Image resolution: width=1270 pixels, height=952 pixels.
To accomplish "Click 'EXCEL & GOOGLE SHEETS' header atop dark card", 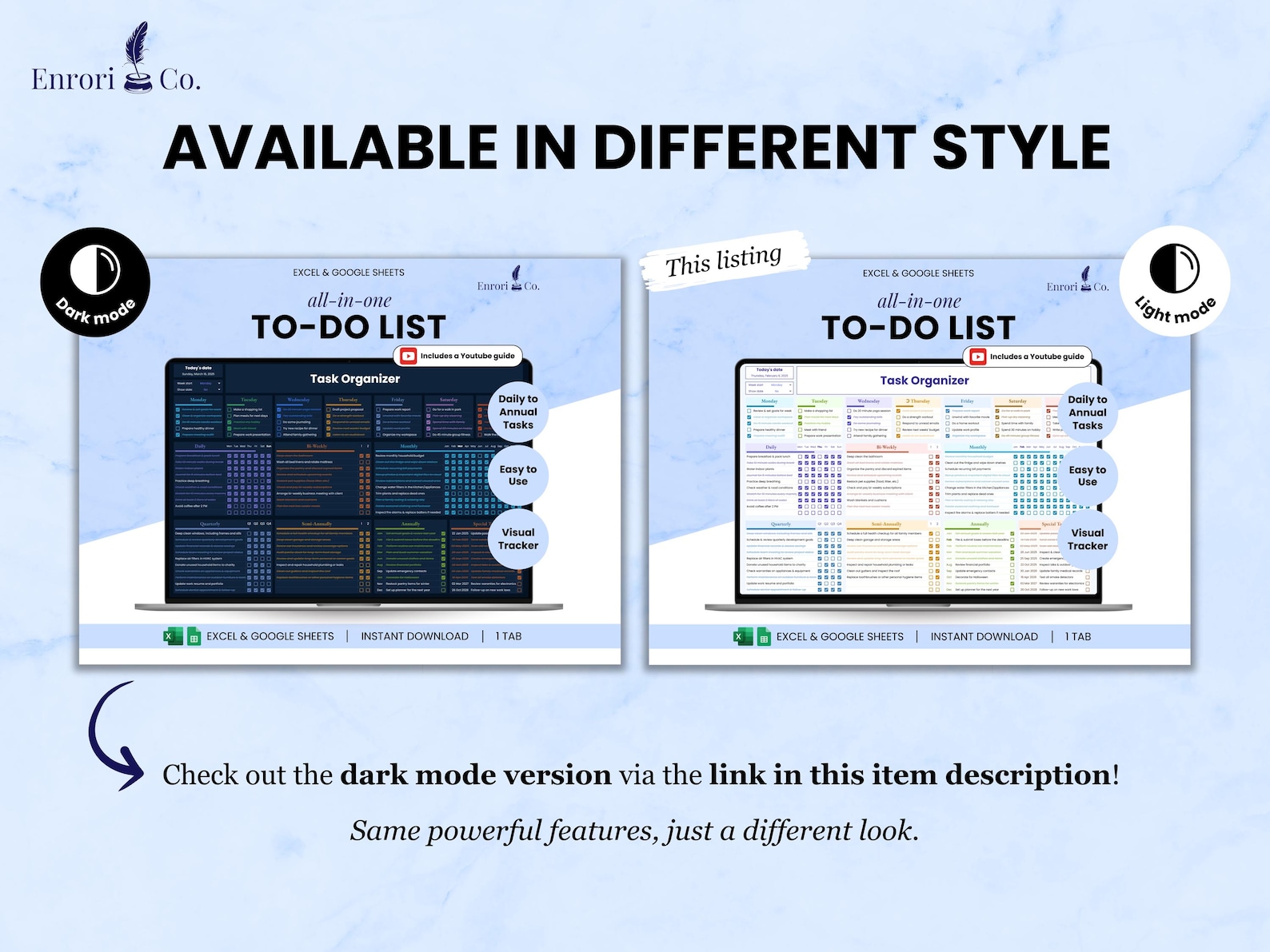I will (349, 273).
